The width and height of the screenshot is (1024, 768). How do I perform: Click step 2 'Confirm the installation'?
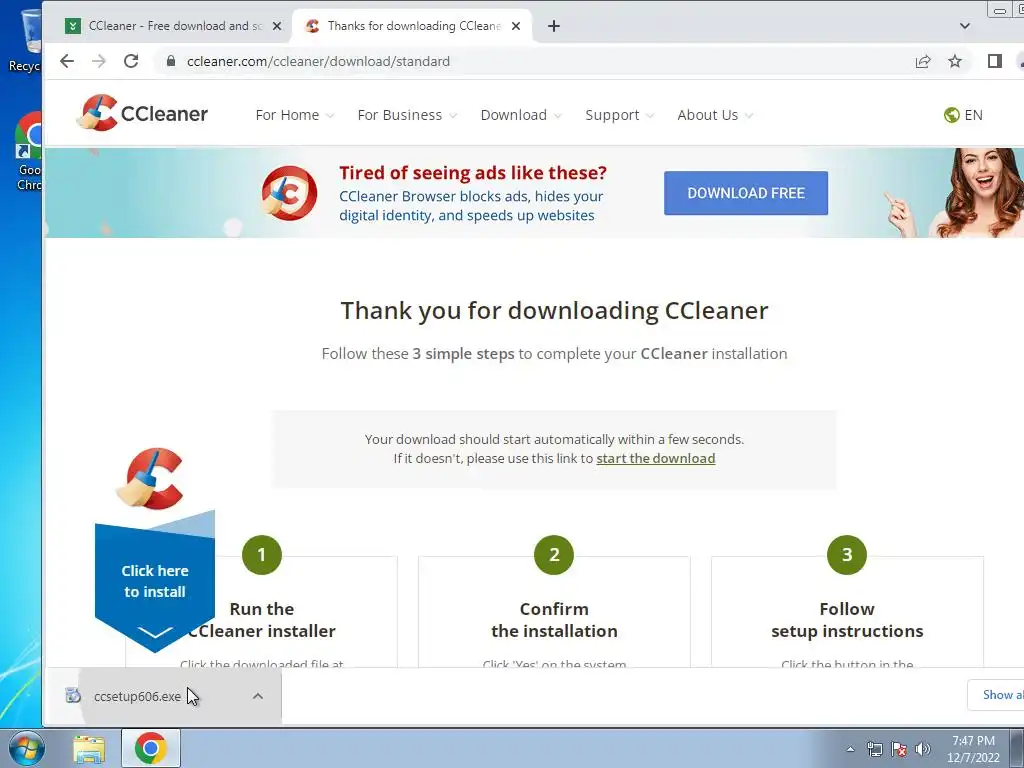point(554,620)
